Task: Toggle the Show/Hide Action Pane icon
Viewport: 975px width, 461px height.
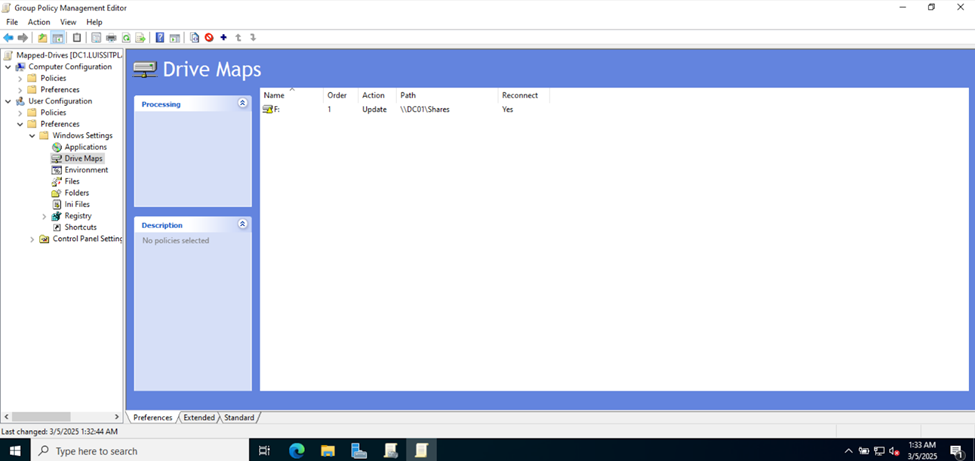Action: point(175,38)
